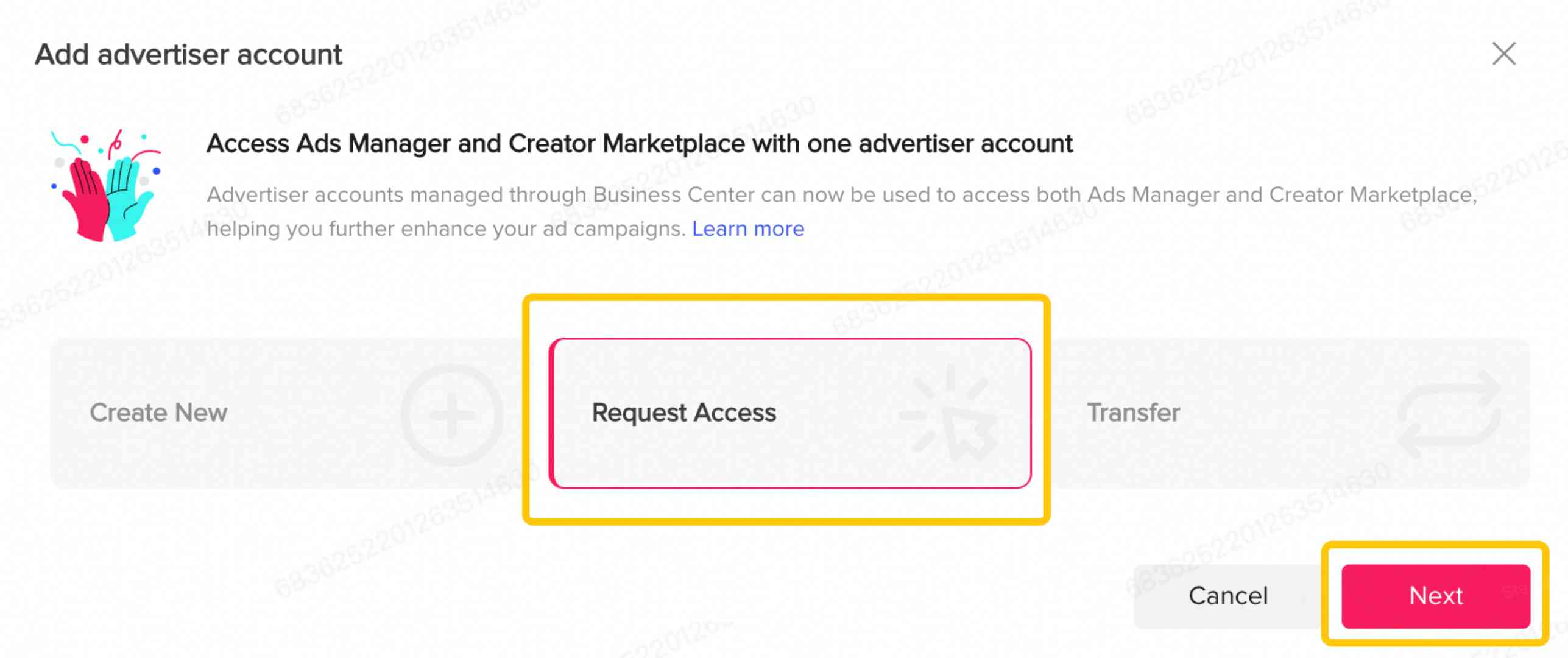This screenshot has width=1568, height=658.
Task: Close the Add advertiser account dialog
Action: pyautogui.click(x=1503, y=54)
